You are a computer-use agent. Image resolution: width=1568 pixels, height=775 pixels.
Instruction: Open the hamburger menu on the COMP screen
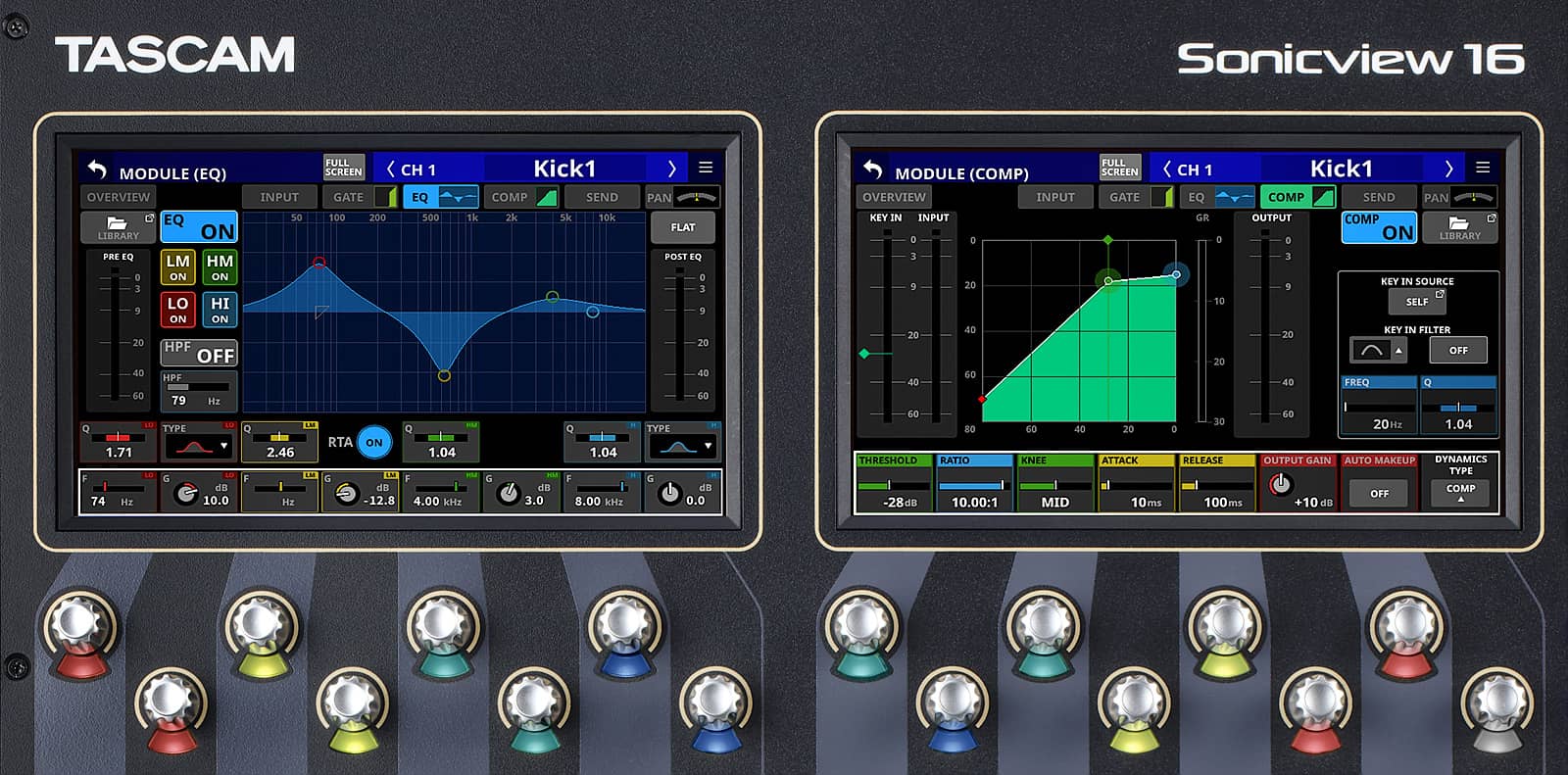[x=1483, y=168]
